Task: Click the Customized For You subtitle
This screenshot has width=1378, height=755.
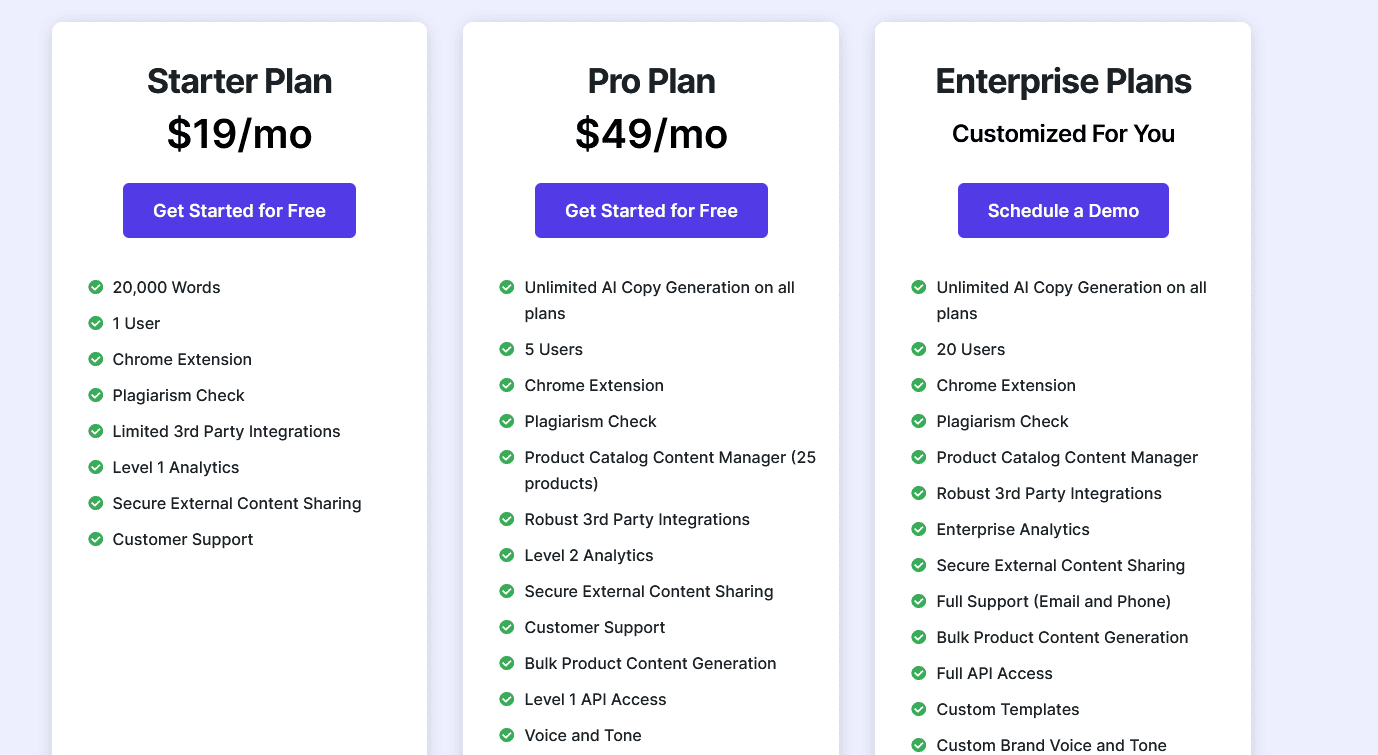Action: (1063, 133)
